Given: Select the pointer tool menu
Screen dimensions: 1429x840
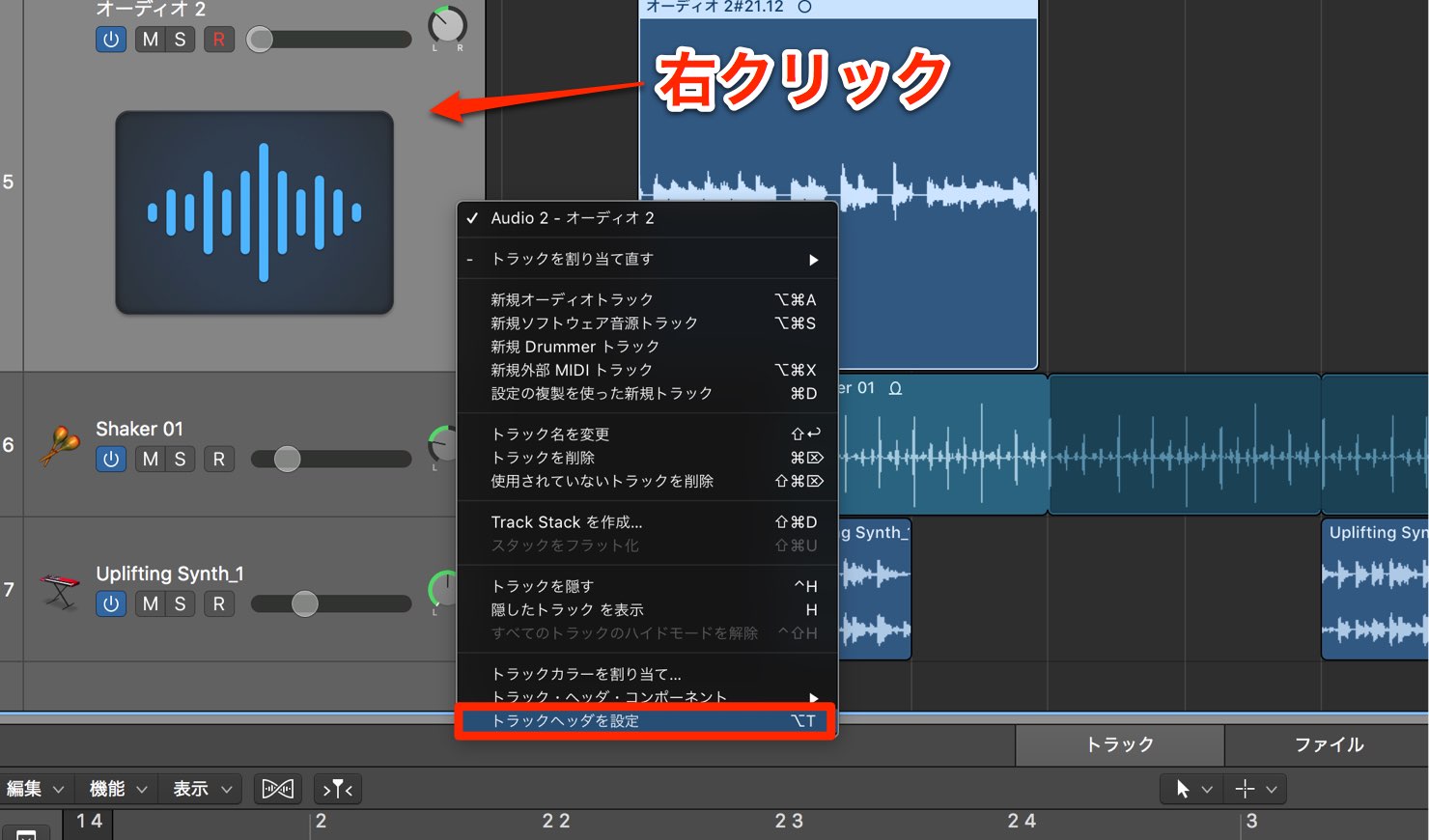Looking at the screenshot, I should point(1192,789).
